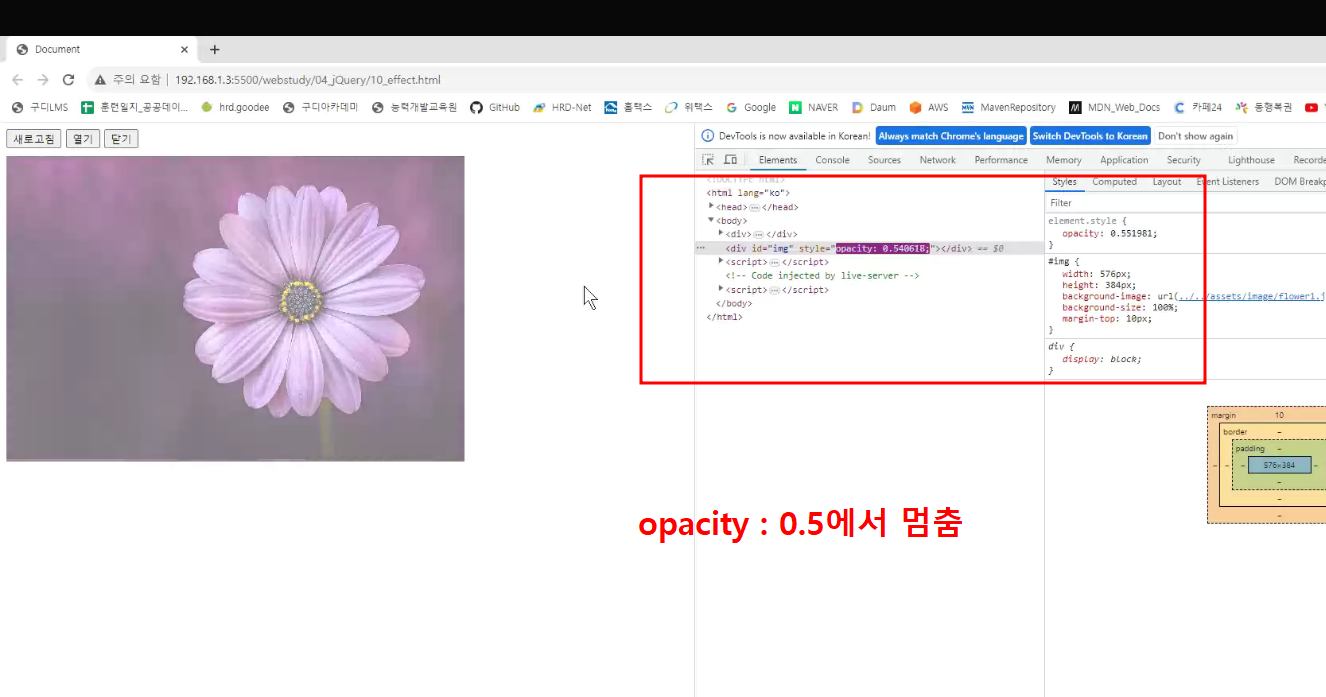Open the three-dot menu beside selected div
This screenshot has height=697, width=1326.
pyautogui.click(x=701, y=248)
